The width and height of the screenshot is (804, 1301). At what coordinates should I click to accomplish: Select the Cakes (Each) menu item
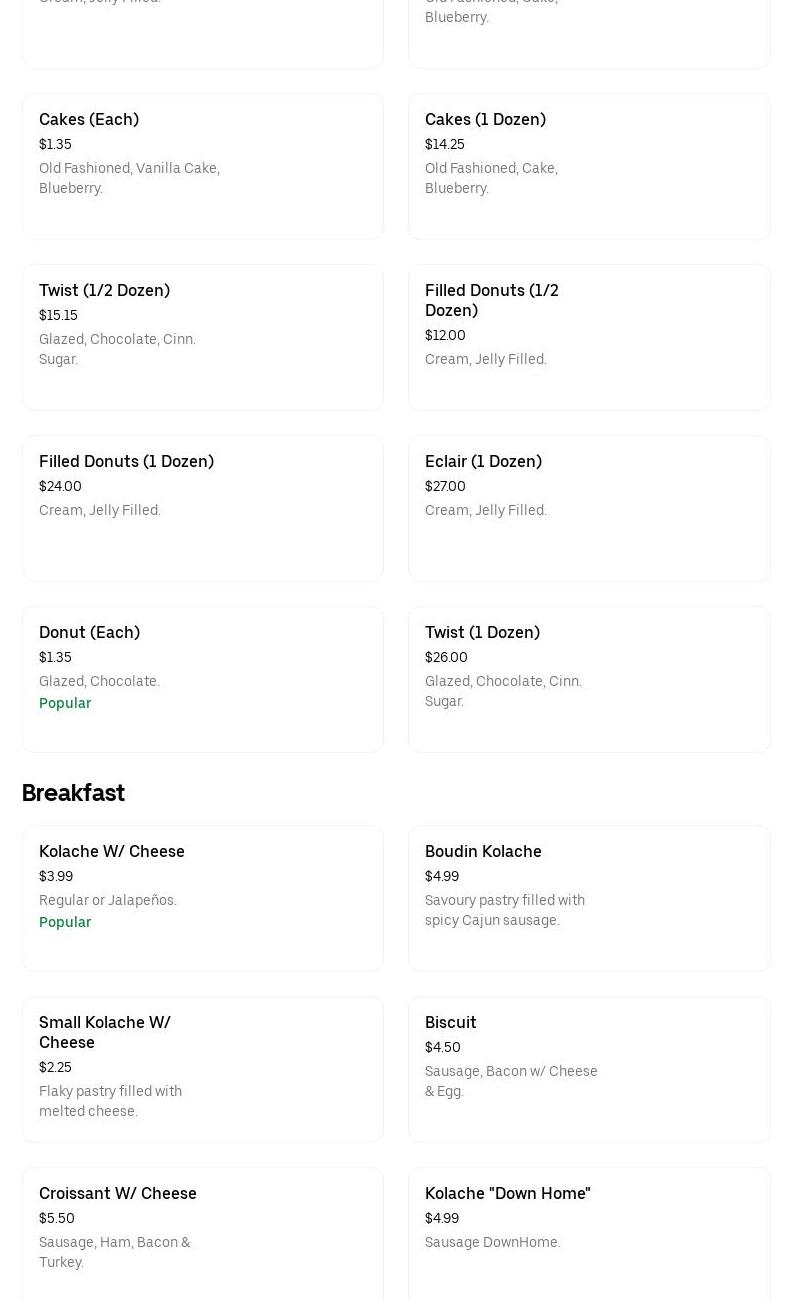(202, 166)
